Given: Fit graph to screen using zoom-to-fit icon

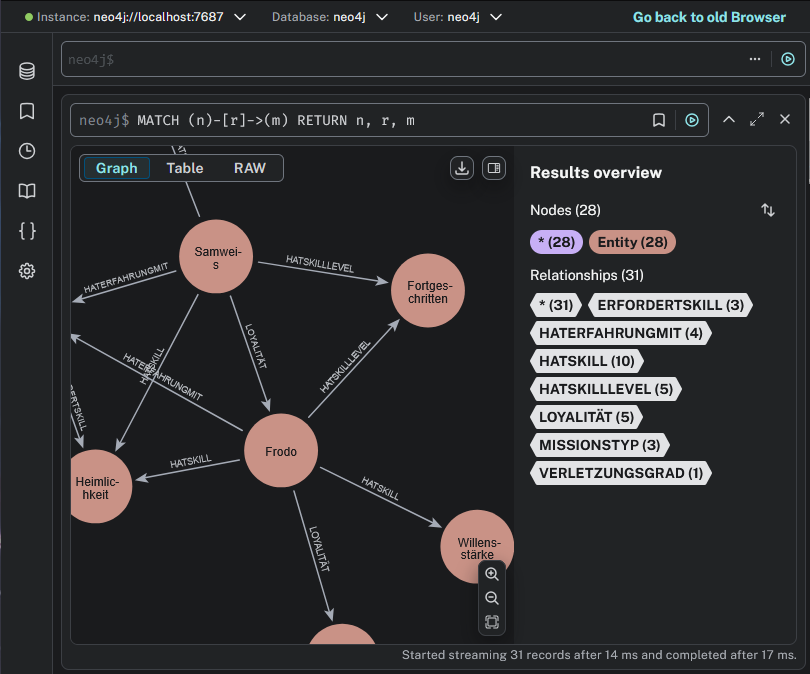Looking at the screenshot, I should (491, 622).
